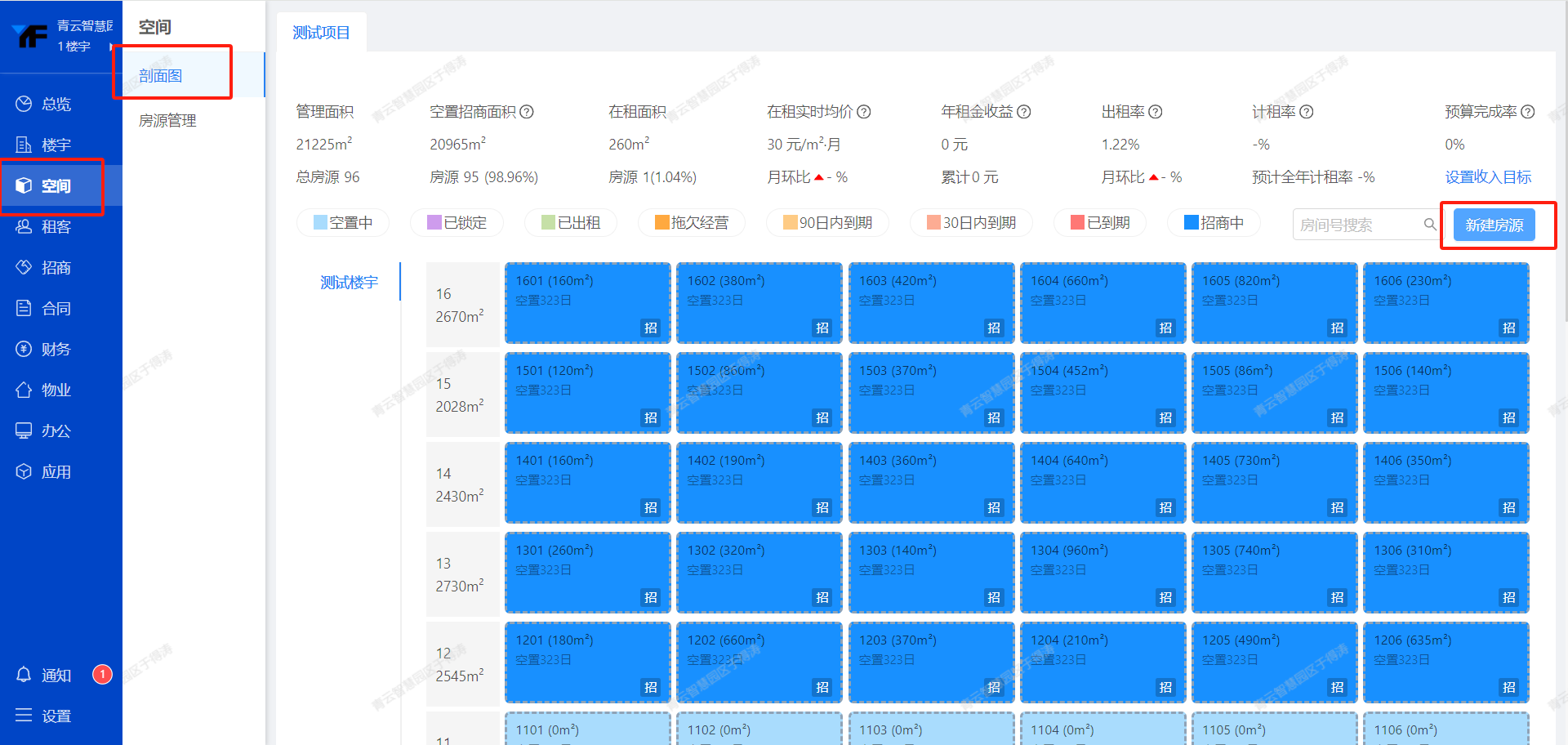Open the 设置收入目标 link
Image resolution: width=1568 pixels, height=745 pixels.
click(1488, 177)
